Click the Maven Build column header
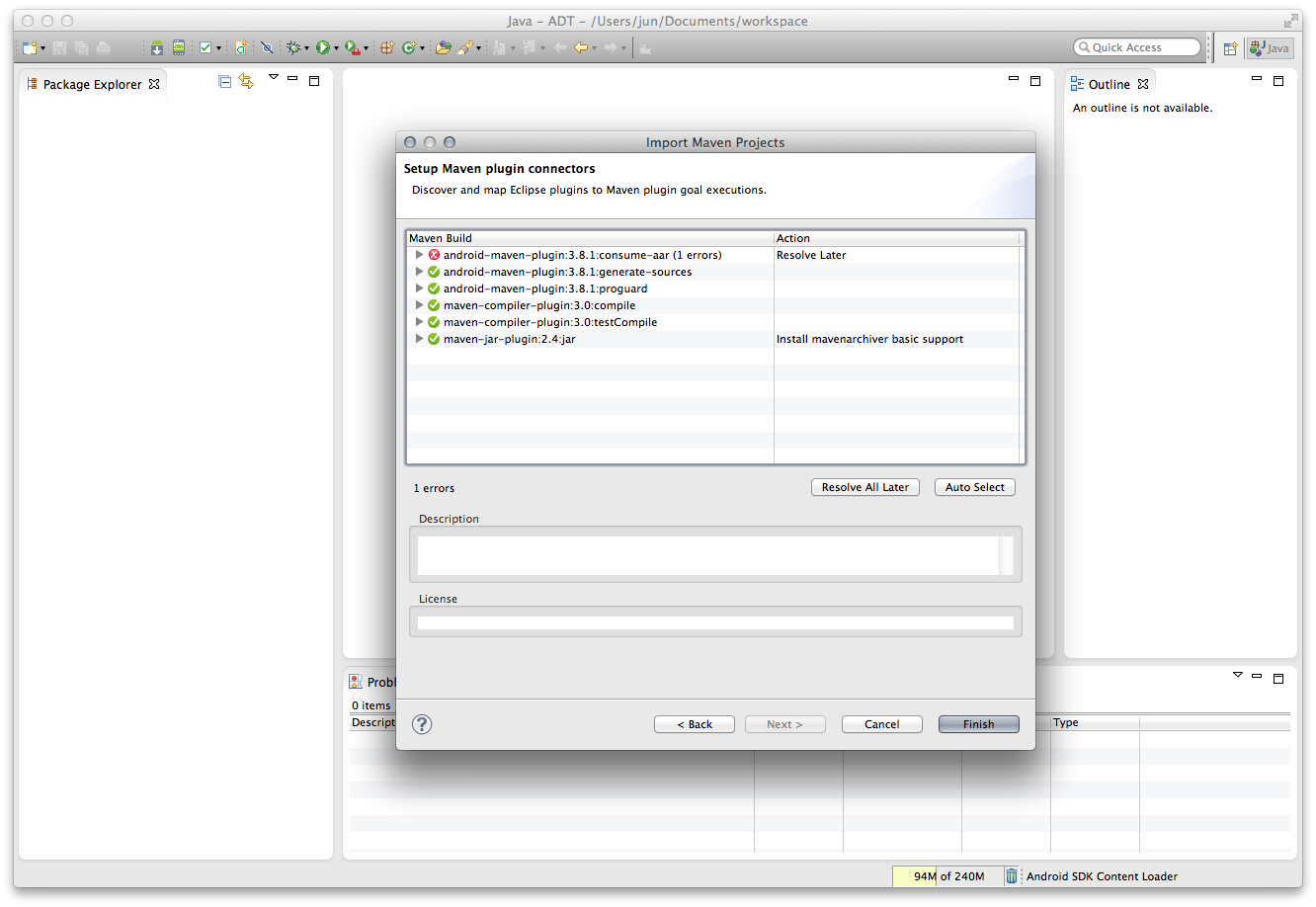The image size is (1316, 907). tap(591, 238)
